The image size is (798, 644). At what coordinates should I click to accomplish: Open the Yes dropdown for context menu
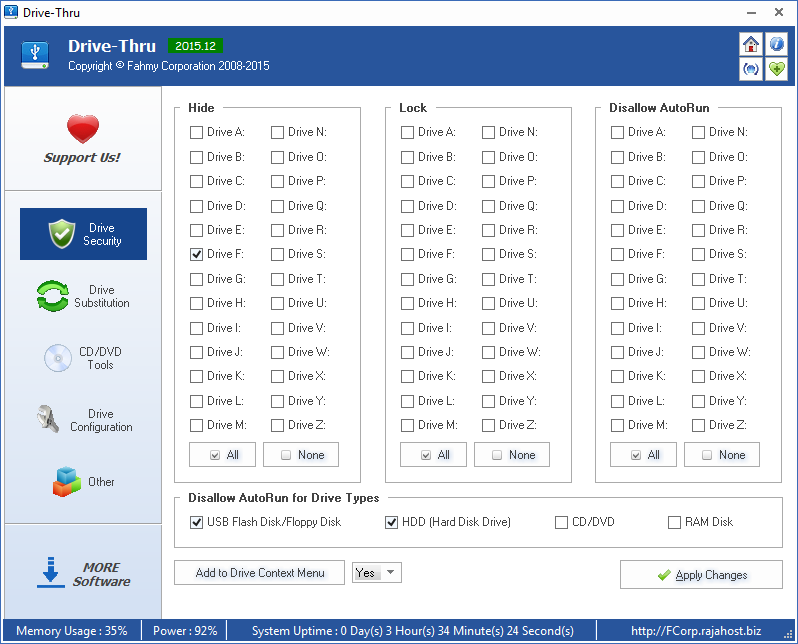pos(377,573)
